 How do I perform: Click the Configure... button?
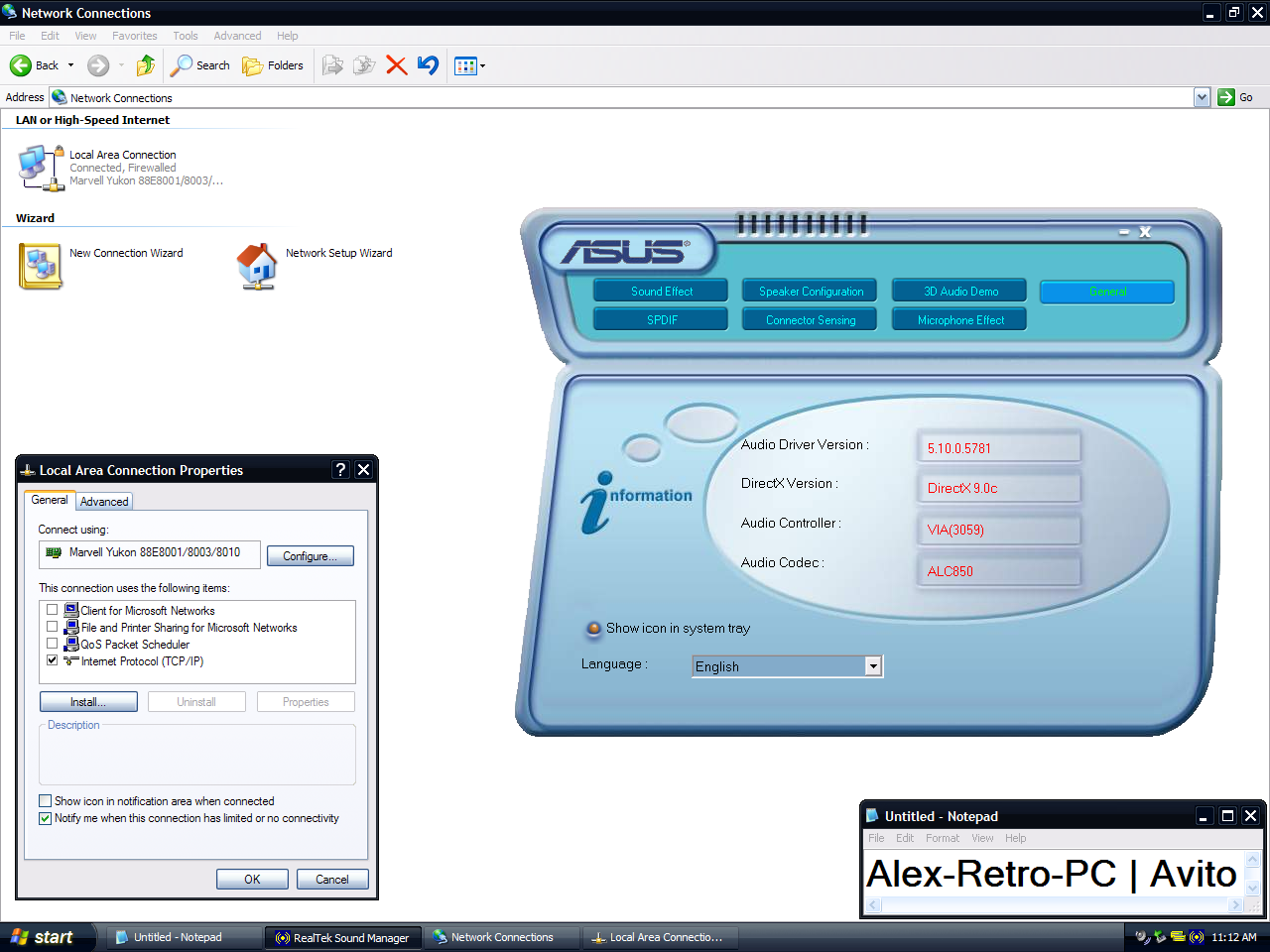tap(310, 556)
